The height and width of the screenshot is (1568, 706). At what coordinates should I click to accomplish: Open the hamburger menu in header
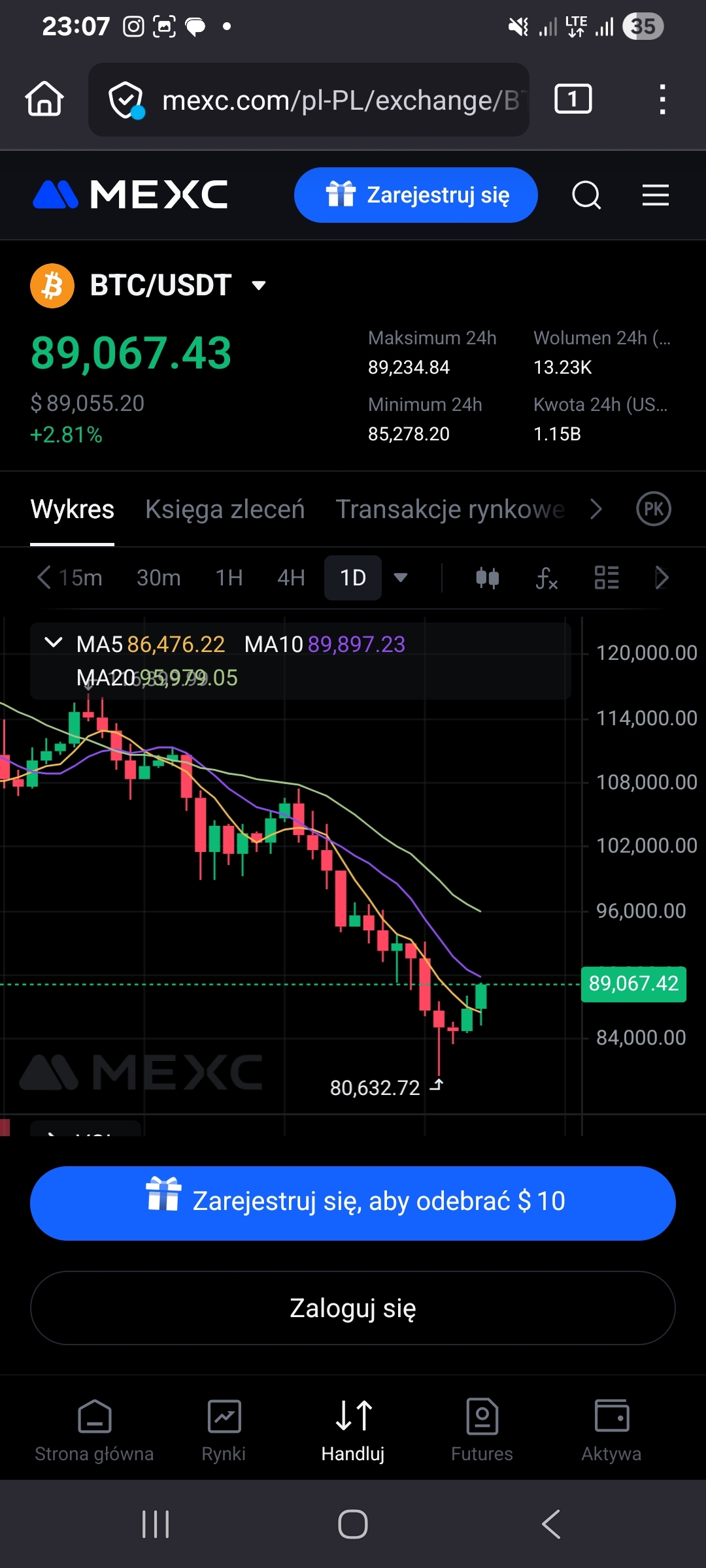tap(655, 195)
